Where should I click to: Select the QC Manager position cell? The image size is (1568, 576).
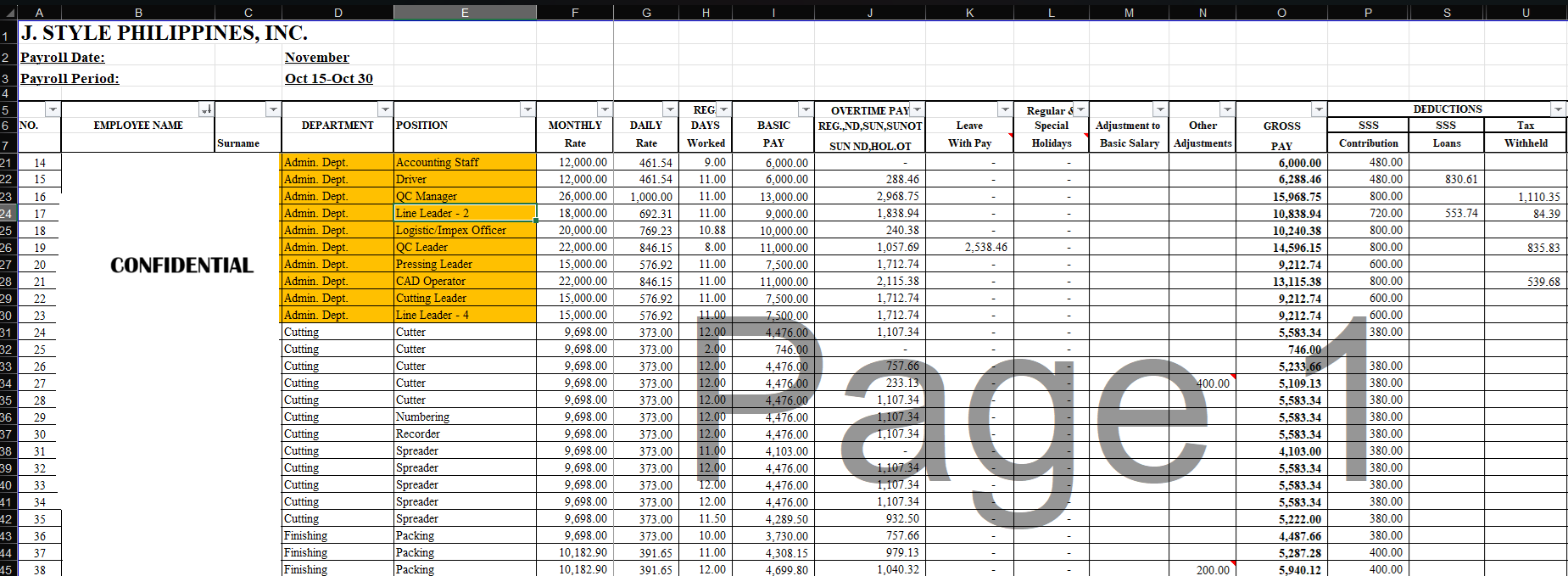(x=465, y=196)
